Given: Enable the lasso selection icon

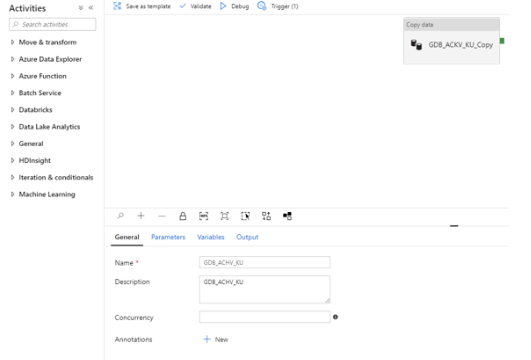Looking at the screenshot, I should tap(246, 216).
